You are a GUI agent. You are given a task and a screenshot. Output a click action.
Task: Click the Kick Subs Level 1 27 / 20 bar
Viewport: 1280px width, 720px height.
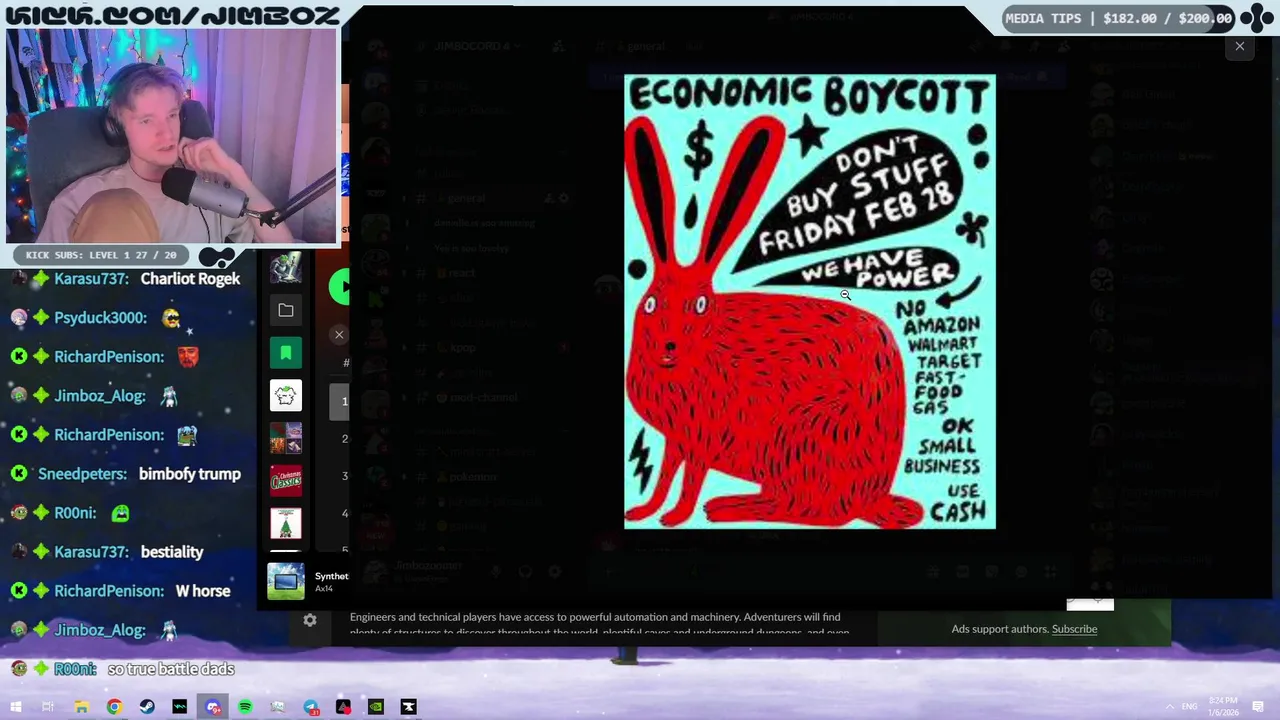[x=100, y=255]
